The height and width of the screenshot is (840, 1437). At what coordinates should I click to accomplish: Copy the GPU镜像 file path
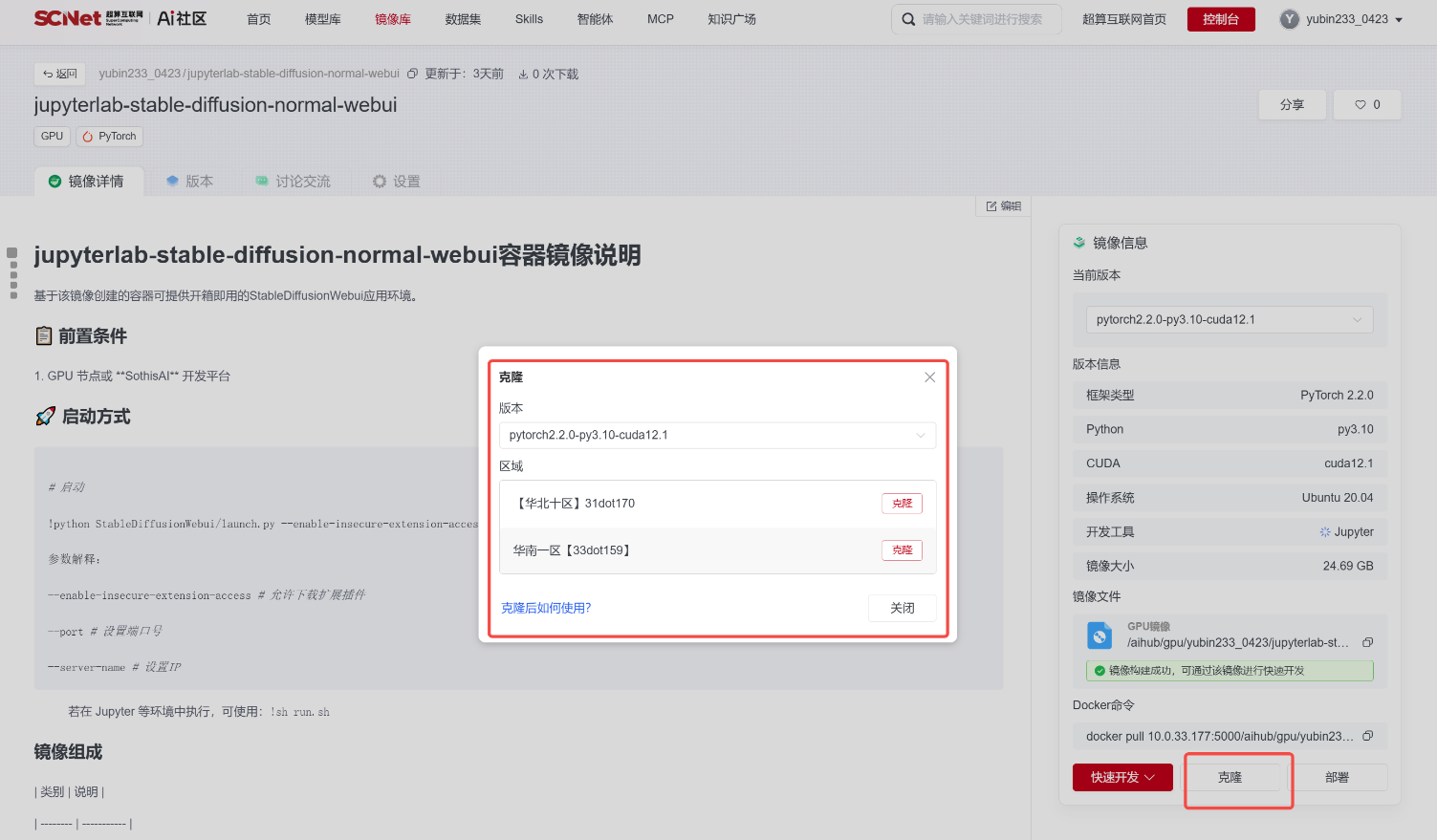1367,642
